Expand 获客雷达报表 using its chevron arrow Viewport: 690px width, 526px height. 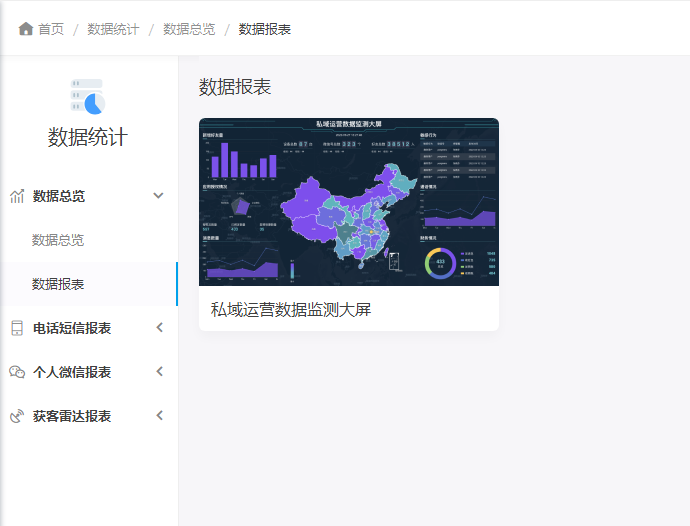(x=158, y=416)
